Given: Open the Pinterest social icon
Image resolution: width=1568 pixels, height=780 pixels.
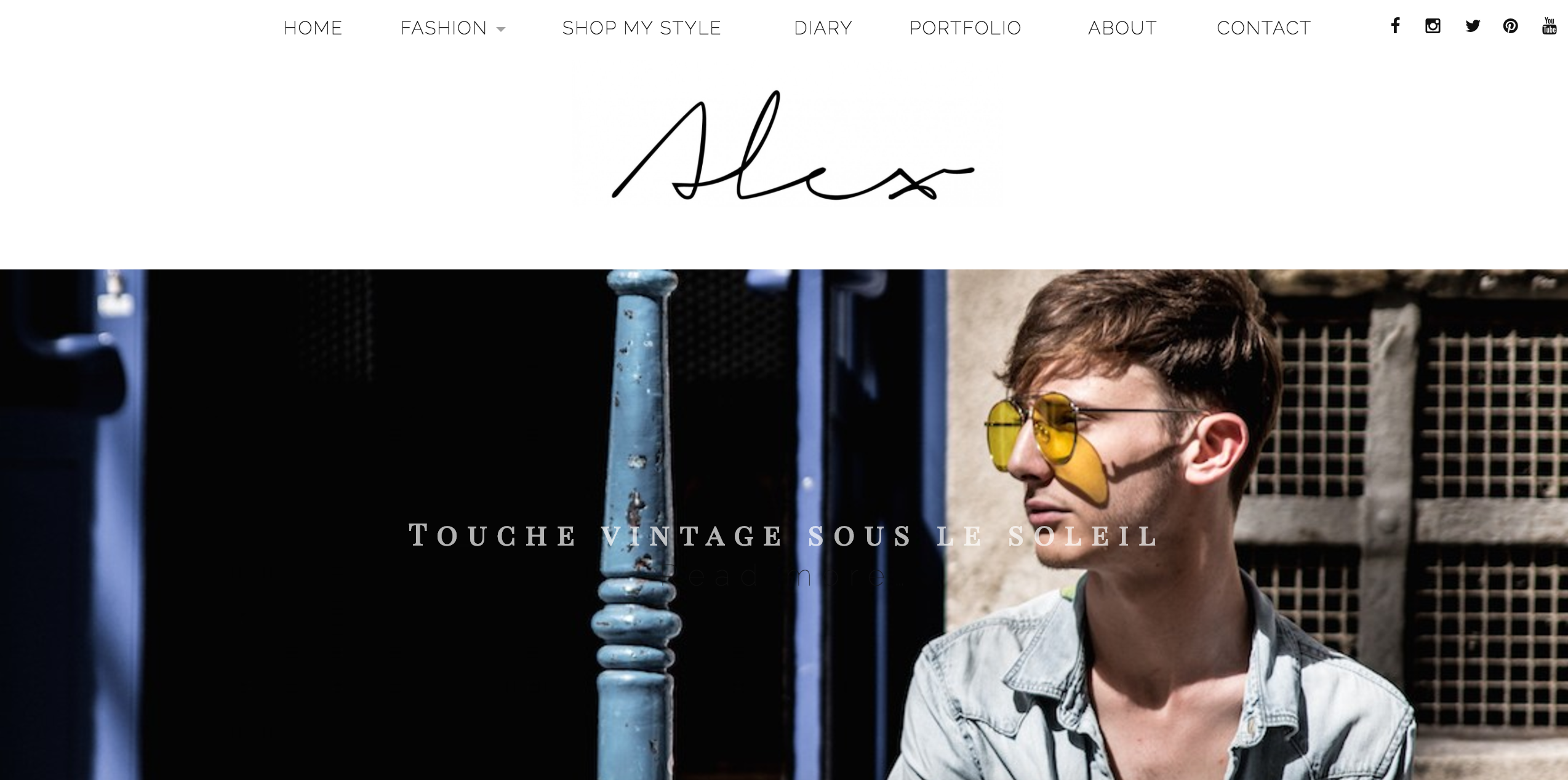Looking at the screenshot, I should 1510,26.
